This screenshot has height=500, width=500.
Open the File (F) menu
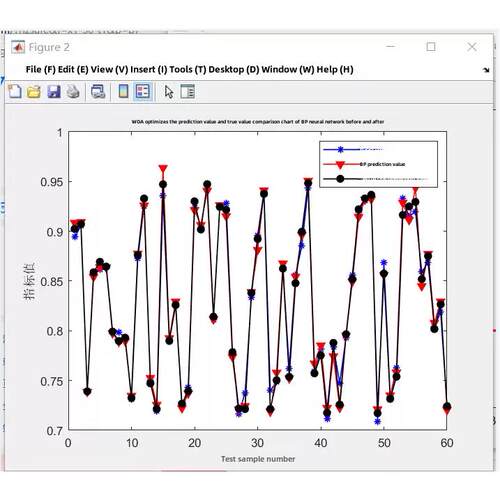[40, 69]
